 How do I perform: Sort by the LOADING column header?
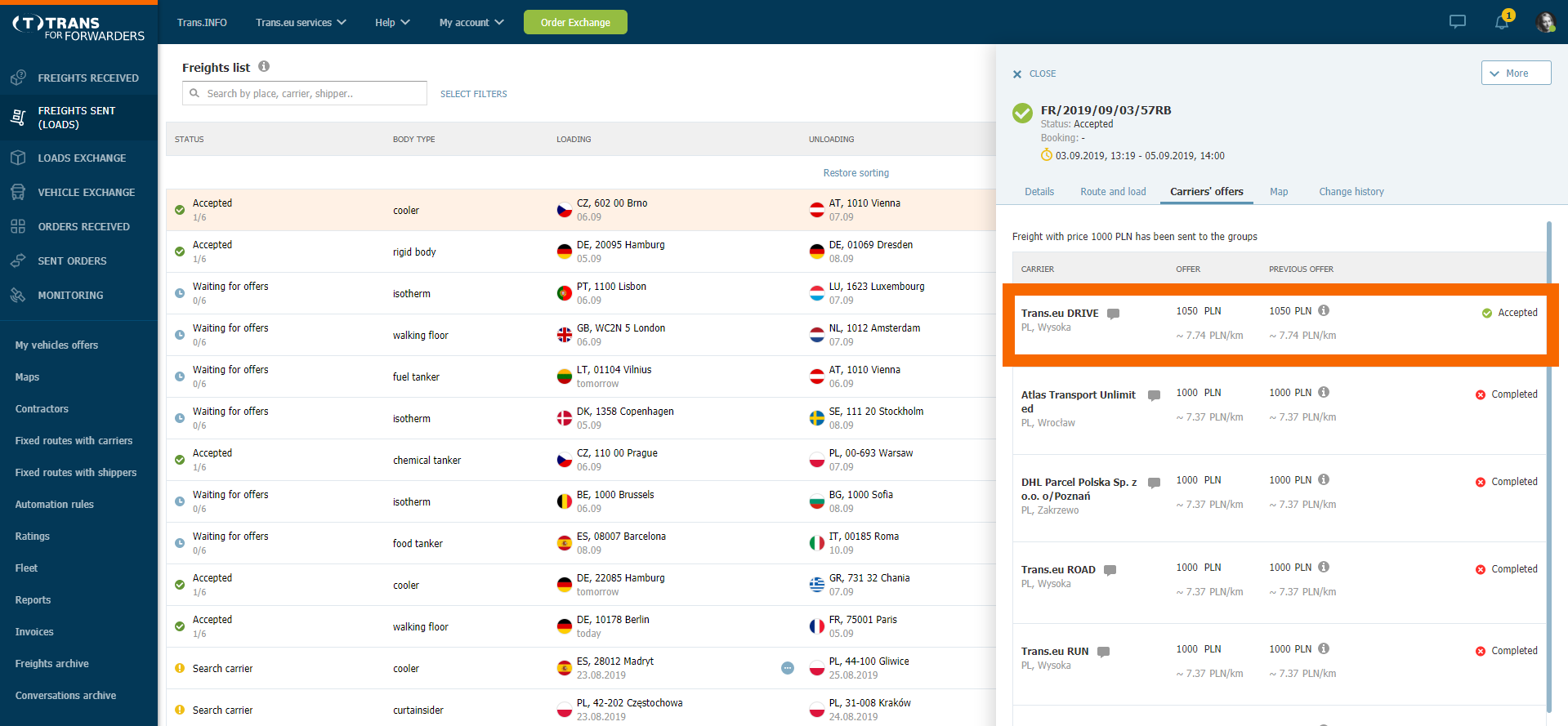(x=574, y=140)
